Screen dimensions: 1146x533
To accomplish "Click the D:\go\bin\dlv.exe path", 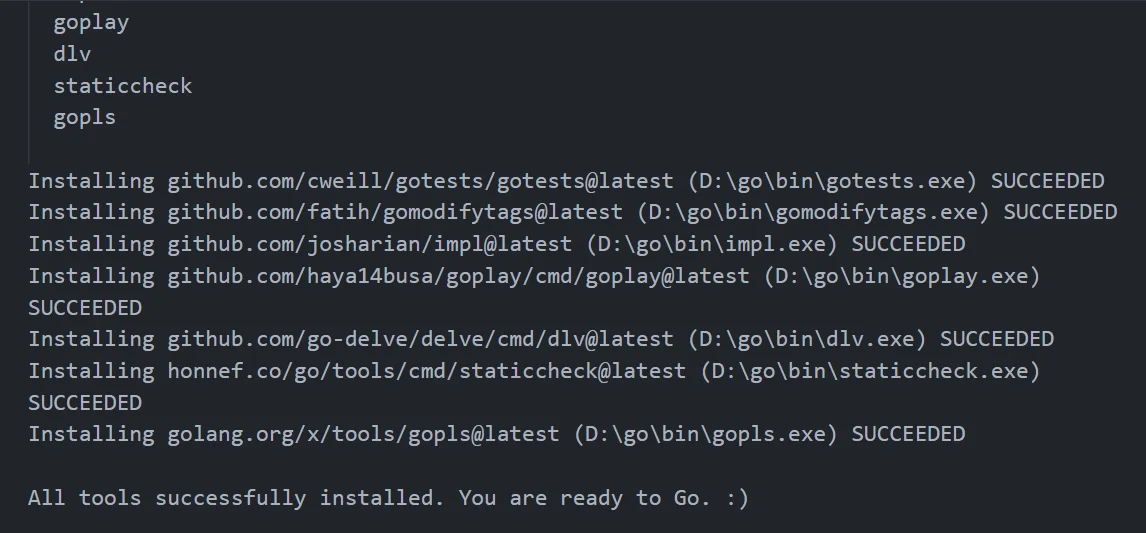I will click(x=807, y=339).
